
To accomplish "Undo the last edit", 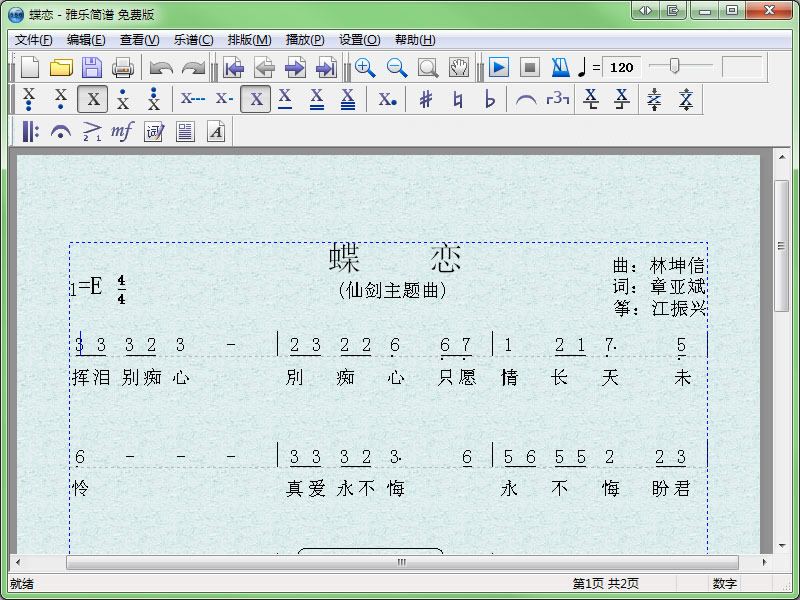I will click(x=161, y=67).
